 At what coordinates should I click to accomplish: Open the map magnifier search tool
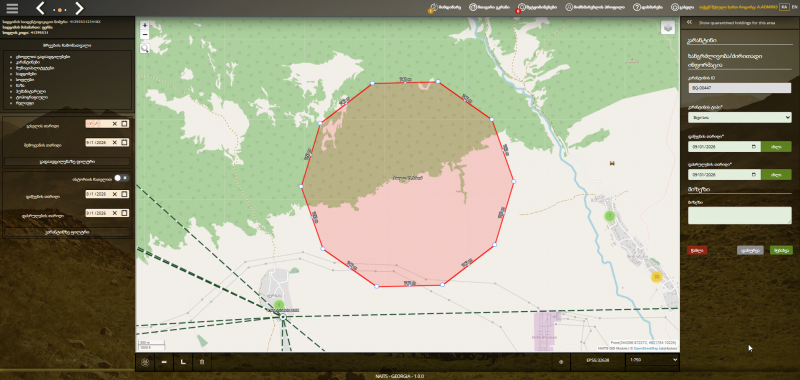tap(145, 48)
